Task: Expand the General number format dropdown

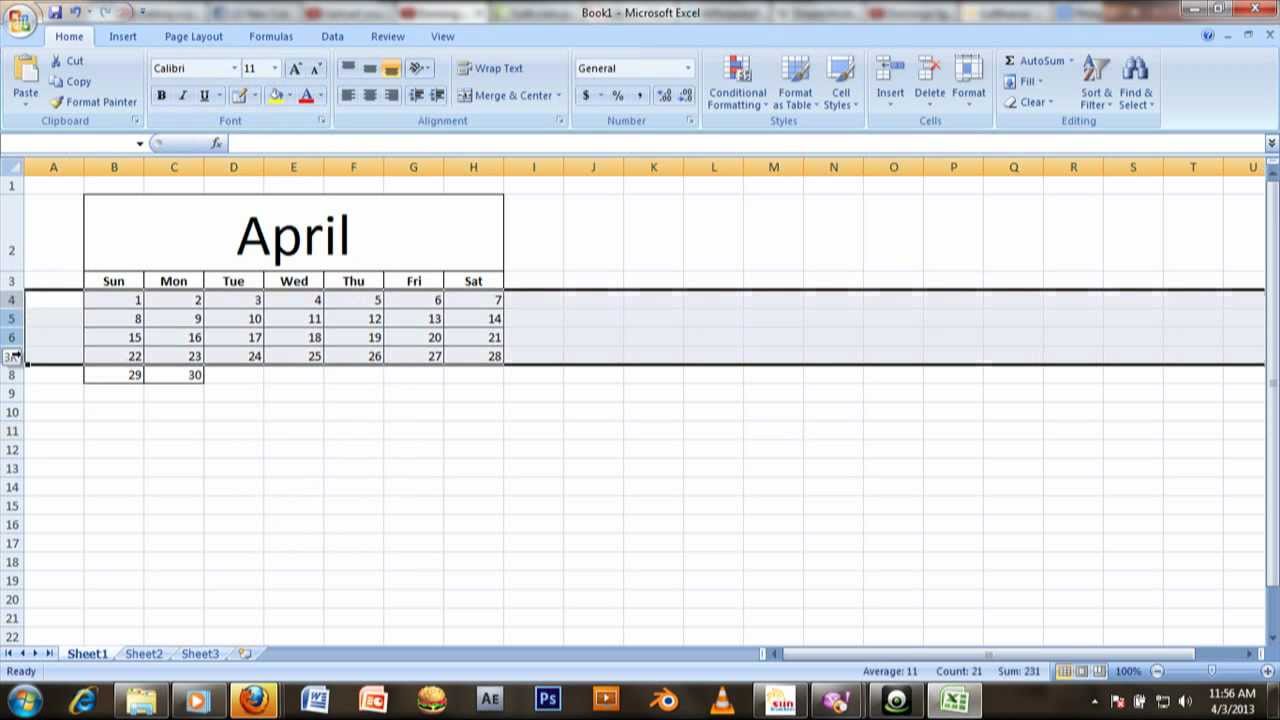Action: click(687, 68)
